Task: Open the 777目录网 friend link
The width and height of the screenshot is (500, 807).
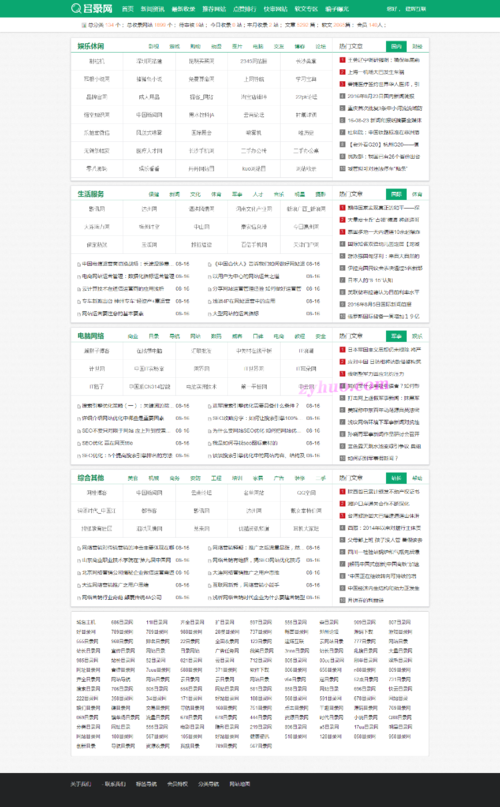Action: (x=365, y=641)
